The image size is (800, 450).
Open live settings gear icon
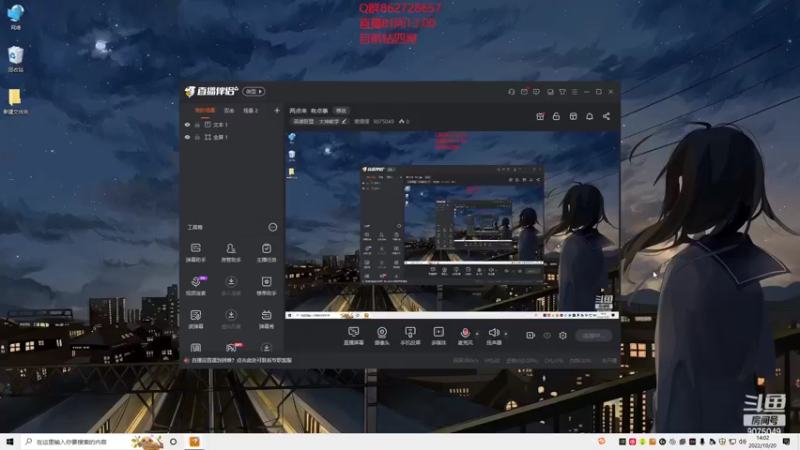563,335
